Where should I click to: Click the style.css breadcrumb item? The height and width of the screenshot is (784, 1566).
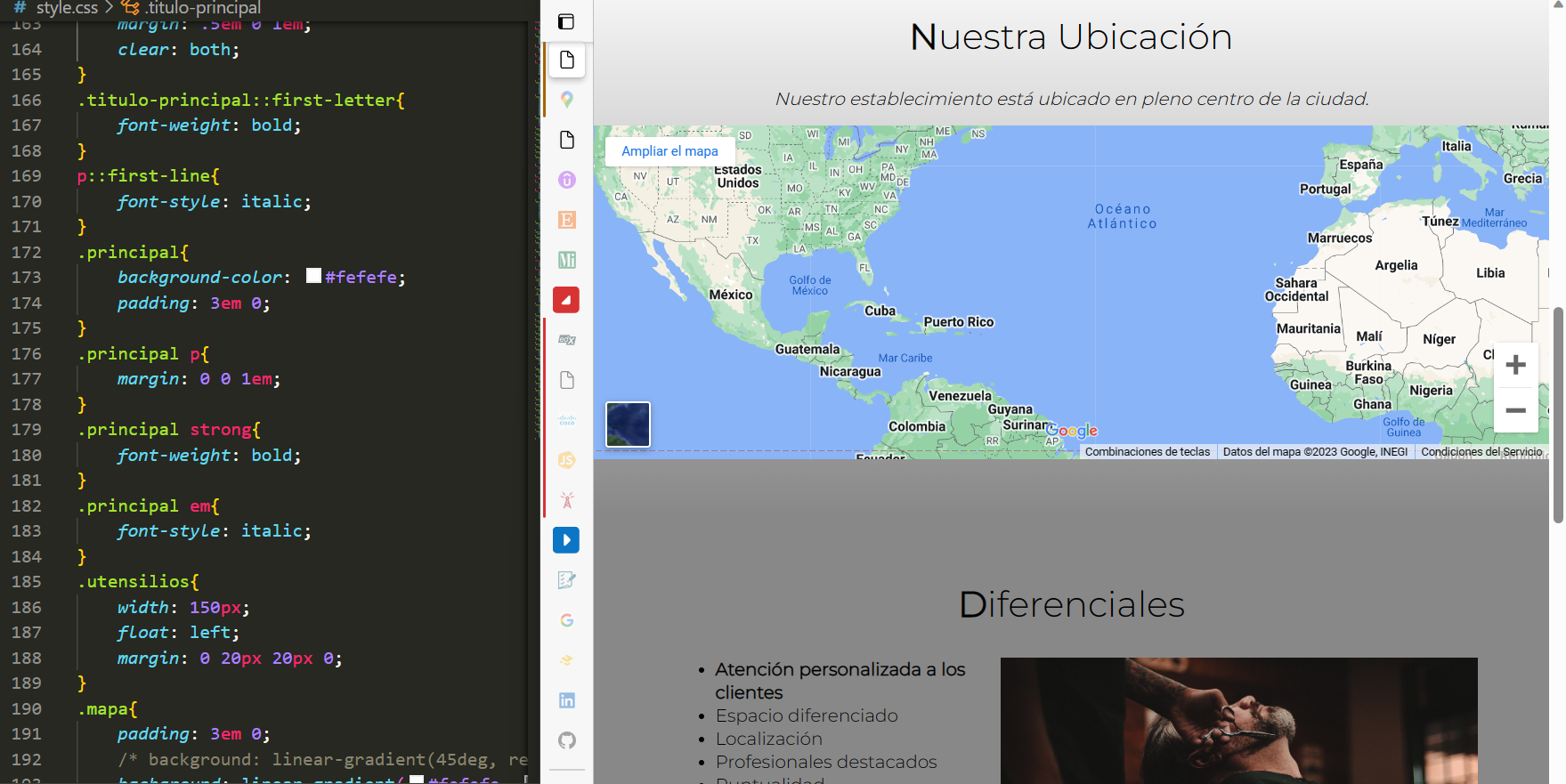67,8
